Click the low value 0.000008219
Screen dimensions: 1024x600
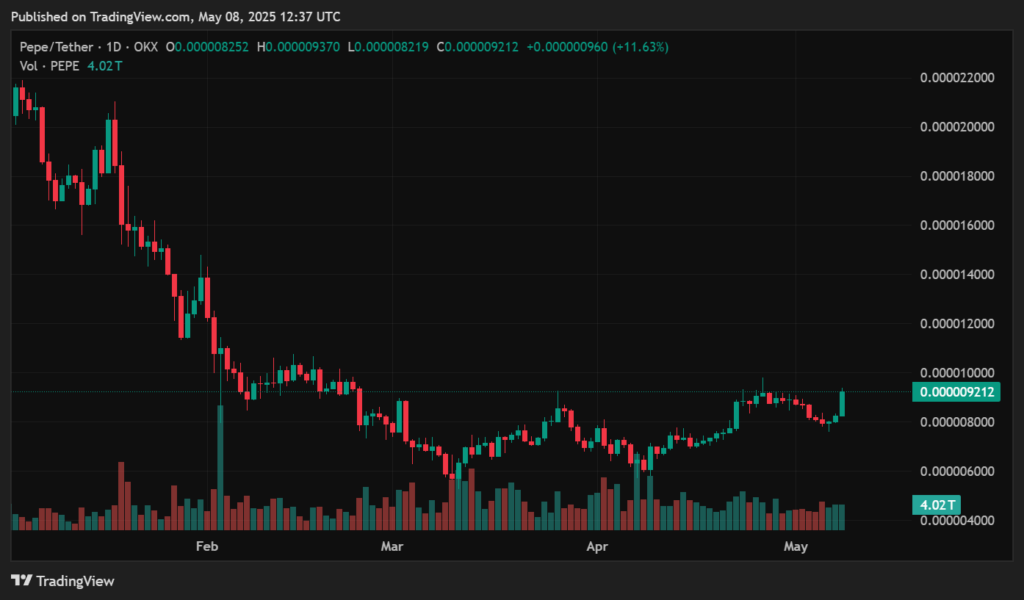(392, 47)
